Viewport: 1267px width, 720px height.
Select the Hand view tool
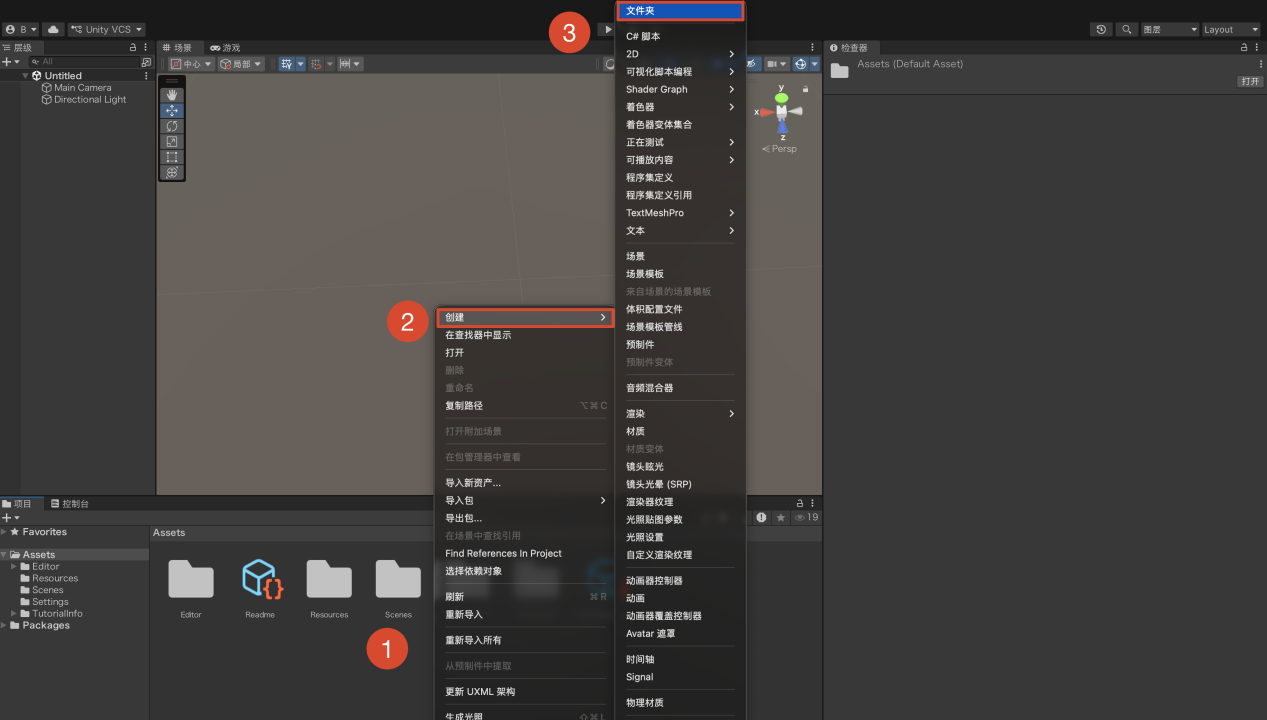(172, 95)
